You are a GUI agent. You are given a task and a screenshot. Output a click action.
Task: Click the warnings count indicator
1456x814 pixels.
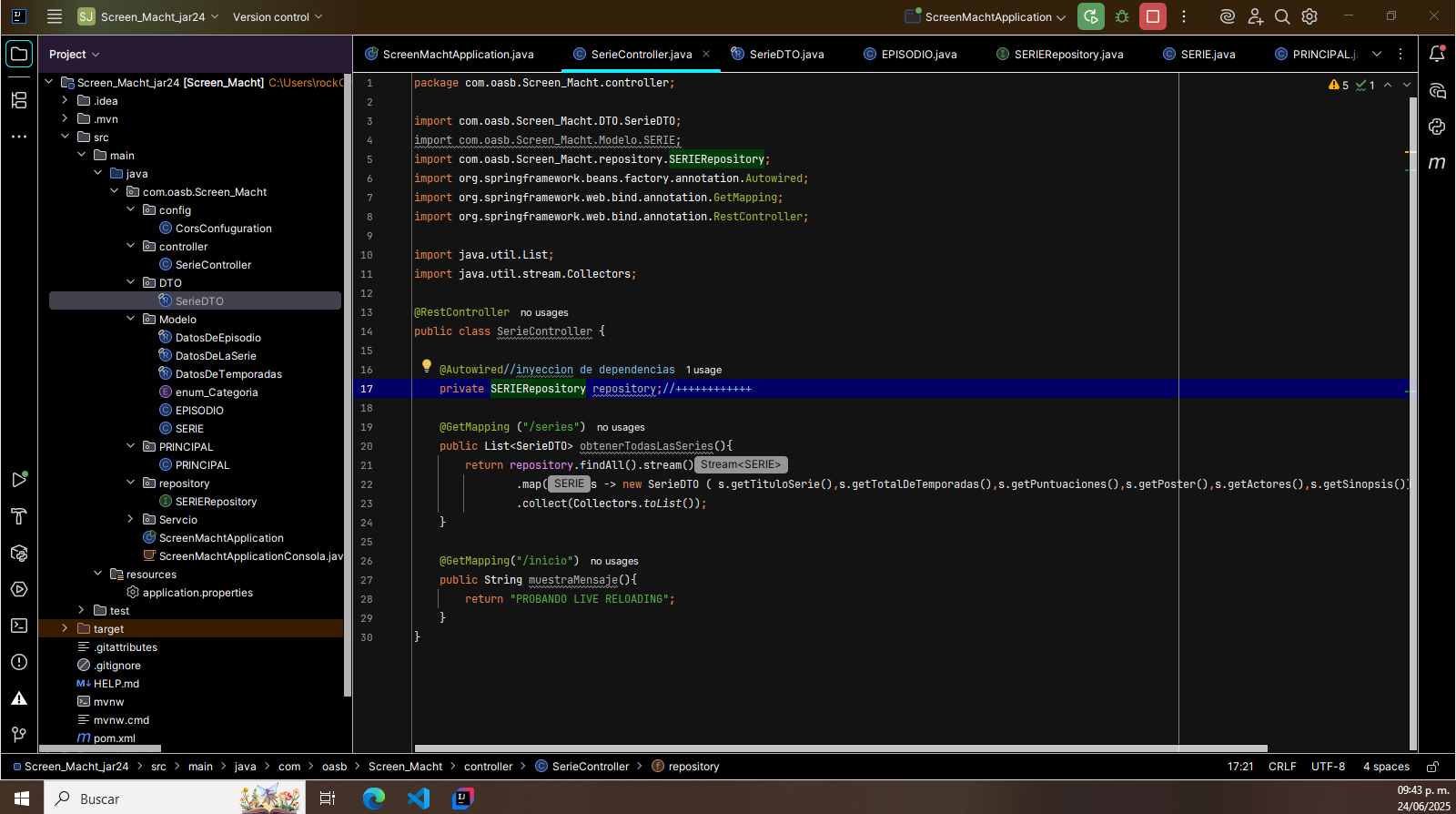[x=1339, y=85]
